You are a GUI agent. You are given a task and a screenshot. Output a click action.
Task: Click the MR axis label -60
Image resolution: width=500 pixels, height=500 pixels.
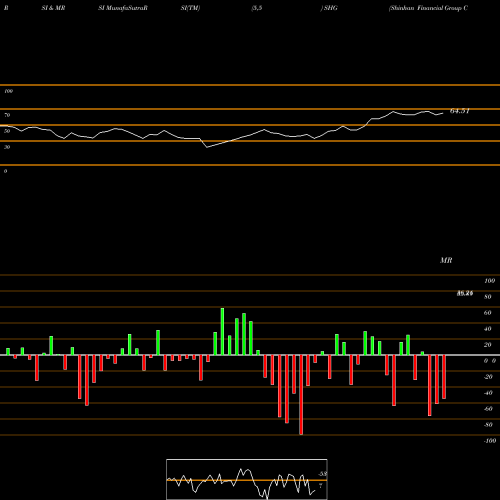coord(488,409)
